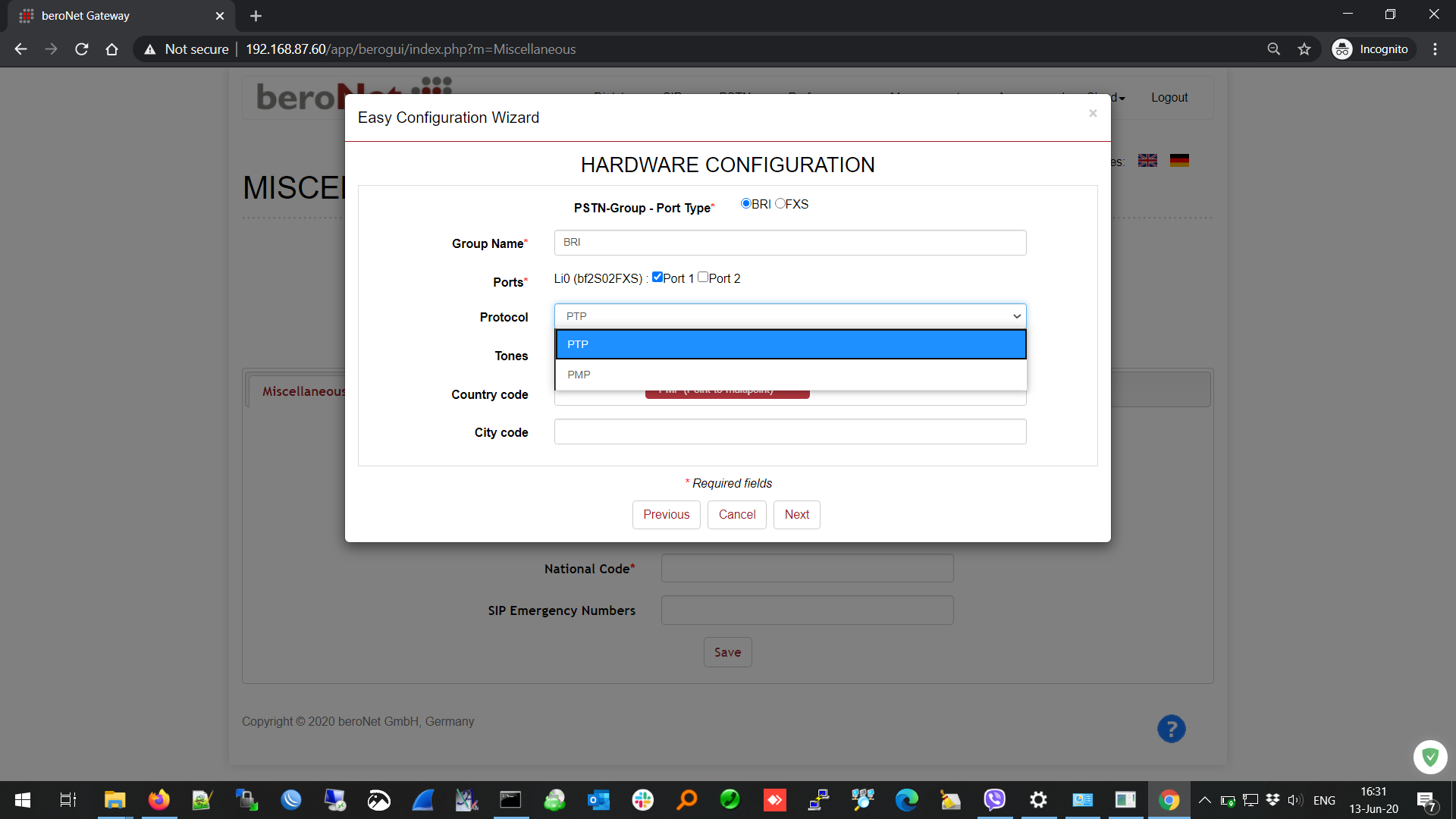This screenshot has height=819, width=1456.
Task: Select the BRI port type radio button
Action: pos(745,203)
